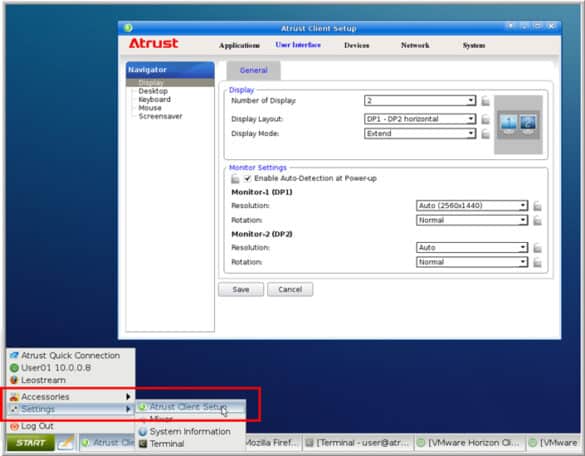
Task: Select Screensaver in the Navigator
Action: [x=160, y=116]
